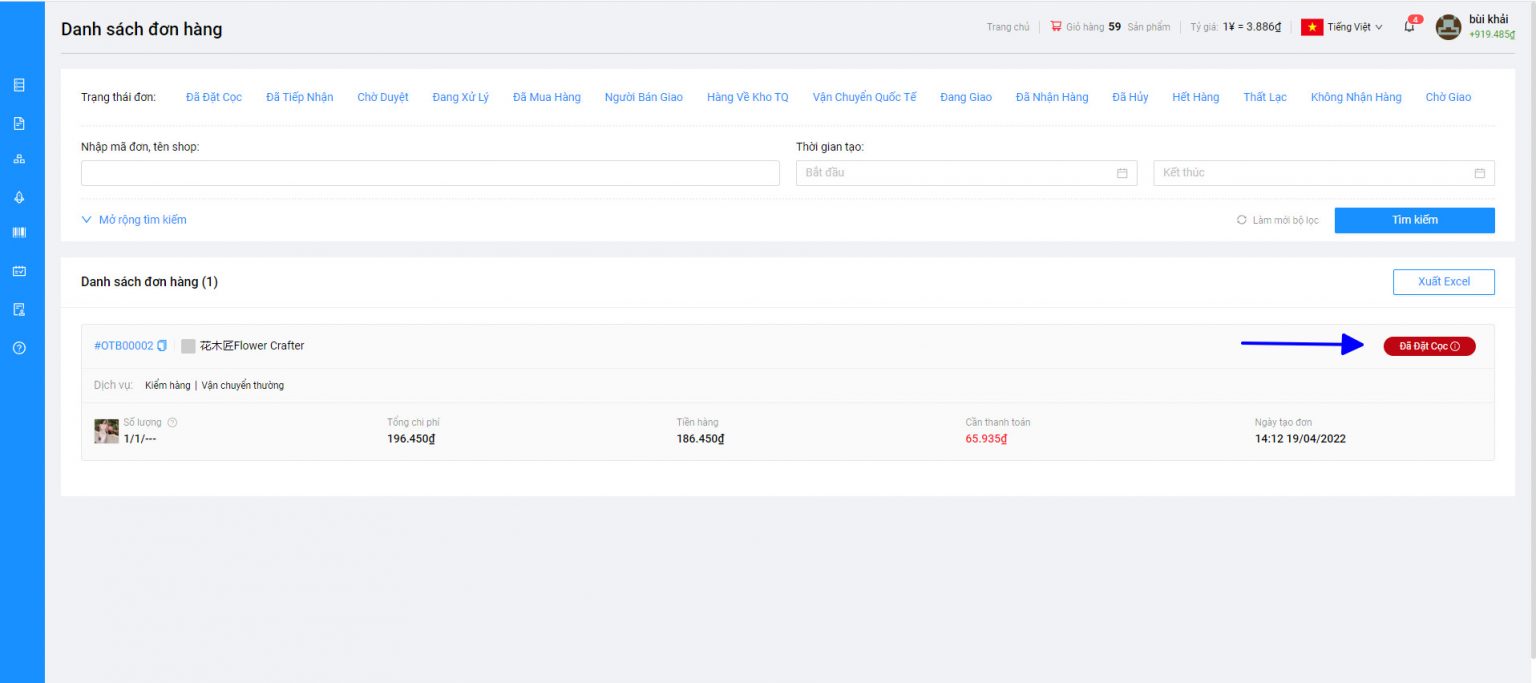Open the notification bell with badge 4
The height and width of the screenshot is (683, 1536).
pyautogui.click(x=1410, y=26)
